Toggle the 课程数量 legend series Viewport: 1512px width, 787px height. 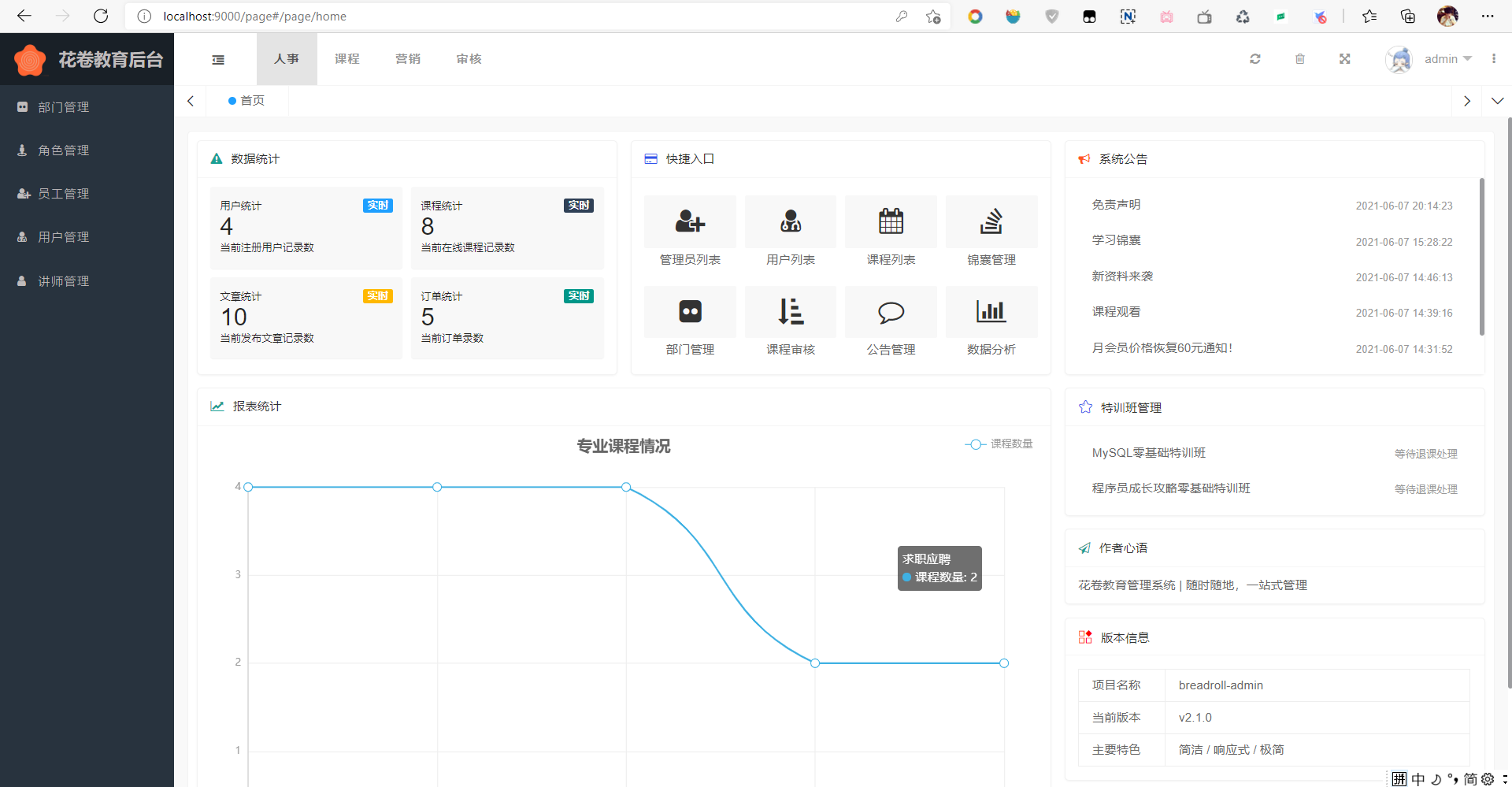pyautogui.click(x=999, y=444)
